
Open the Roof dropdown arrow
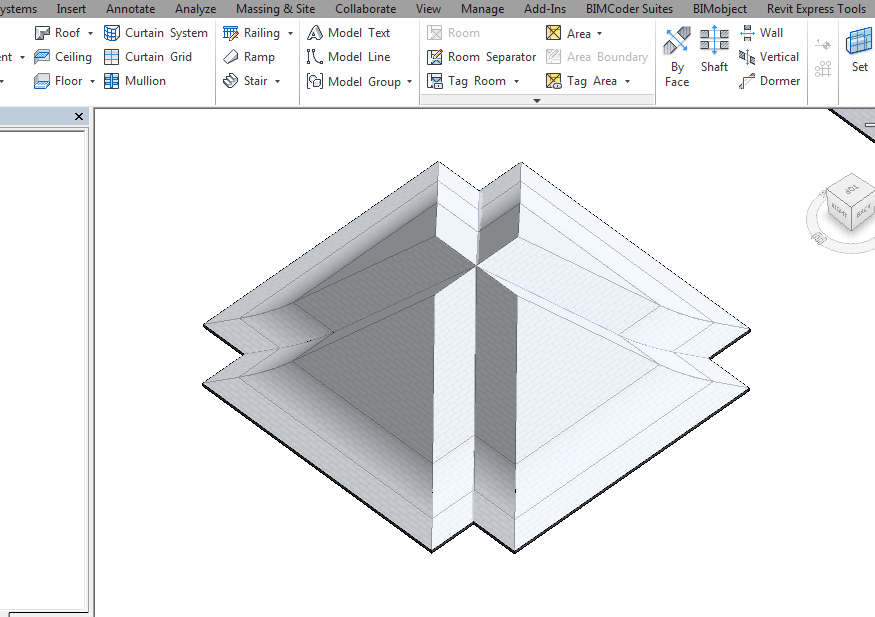point(90,33)
